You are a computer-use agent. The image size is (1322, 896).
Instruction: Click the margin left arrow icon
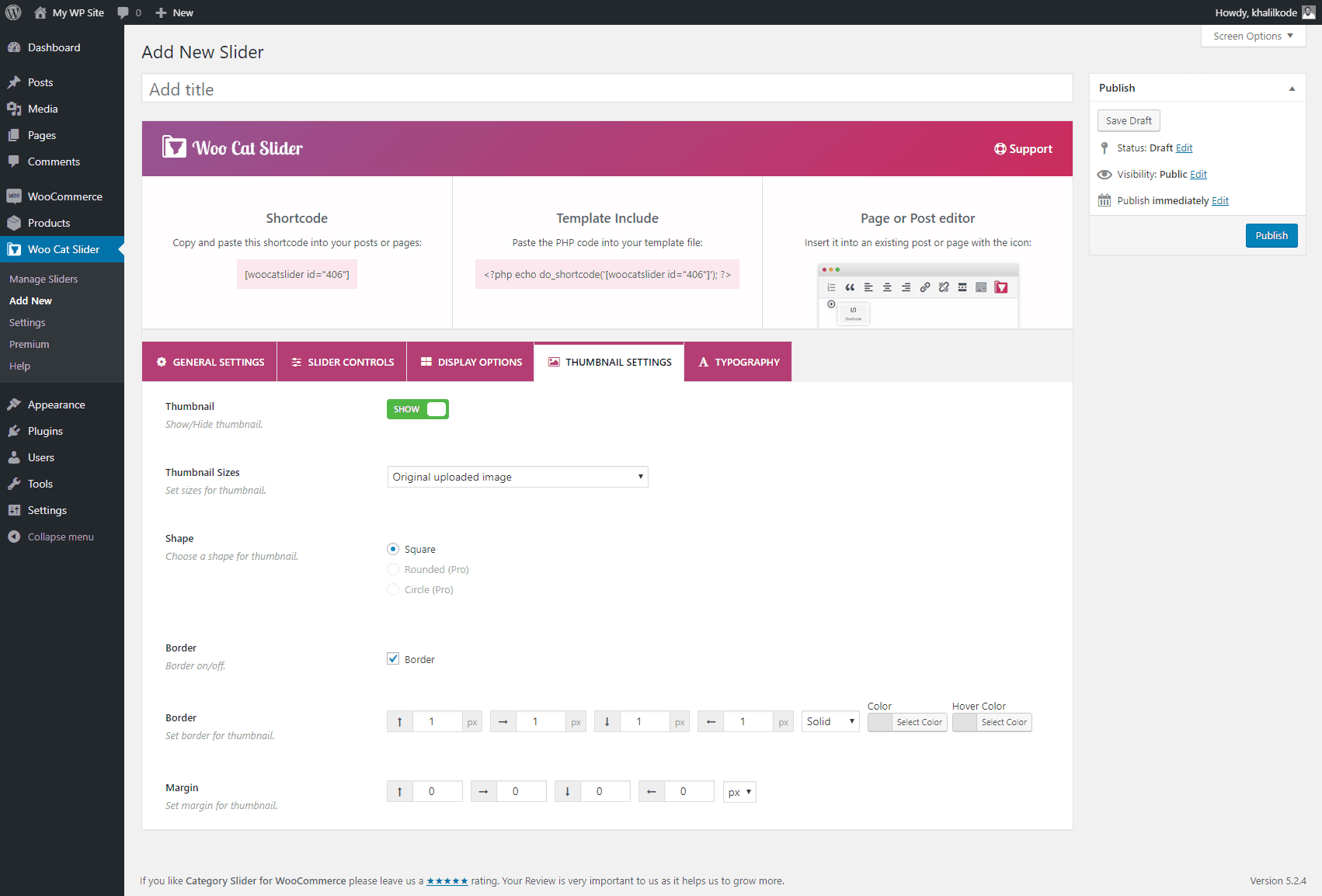(x=652, y=792)
